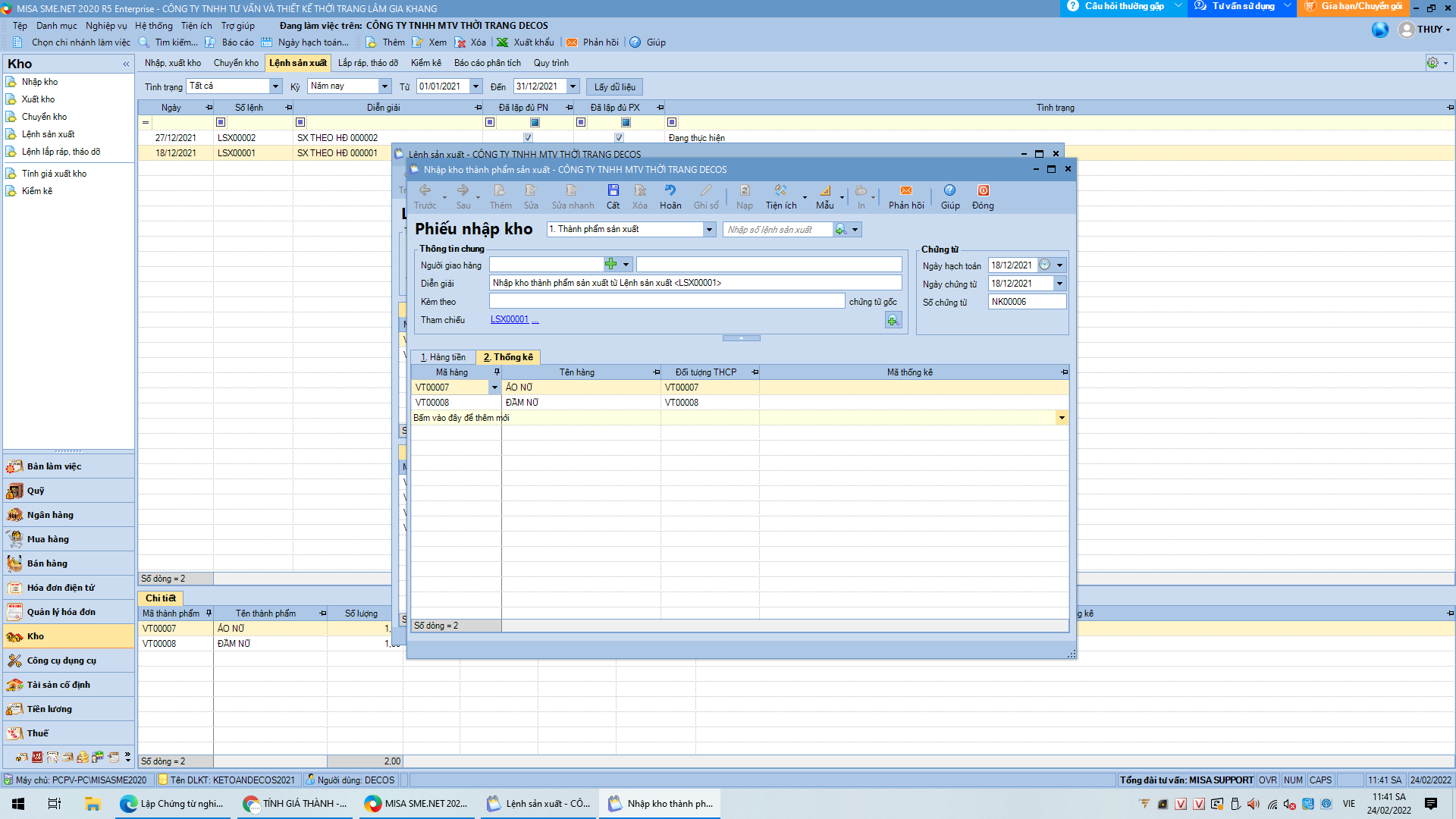
Task: Click the Phản hồi icon in dialog toolbar
Action: point(906,190)
